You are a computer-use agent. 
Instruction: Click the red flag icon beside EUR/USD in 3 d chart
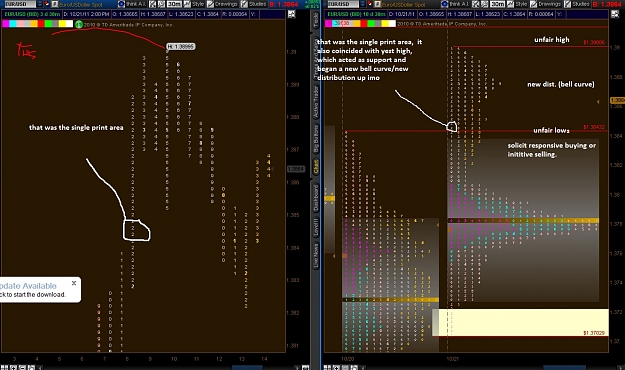pos(47,4)
